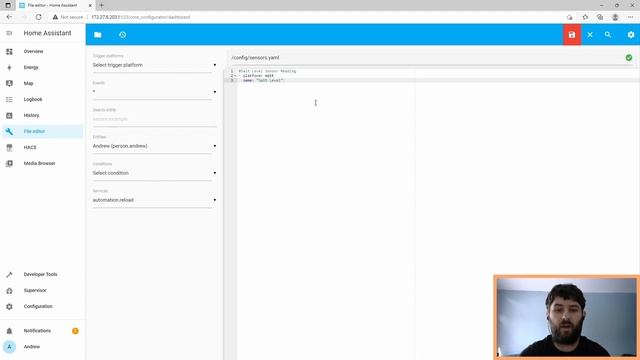Image resolution: width=640 pixels, height=360 pixels.
Task: Open the Select condition dropdown
Action: pyautogui.click(x=154, y=173)
